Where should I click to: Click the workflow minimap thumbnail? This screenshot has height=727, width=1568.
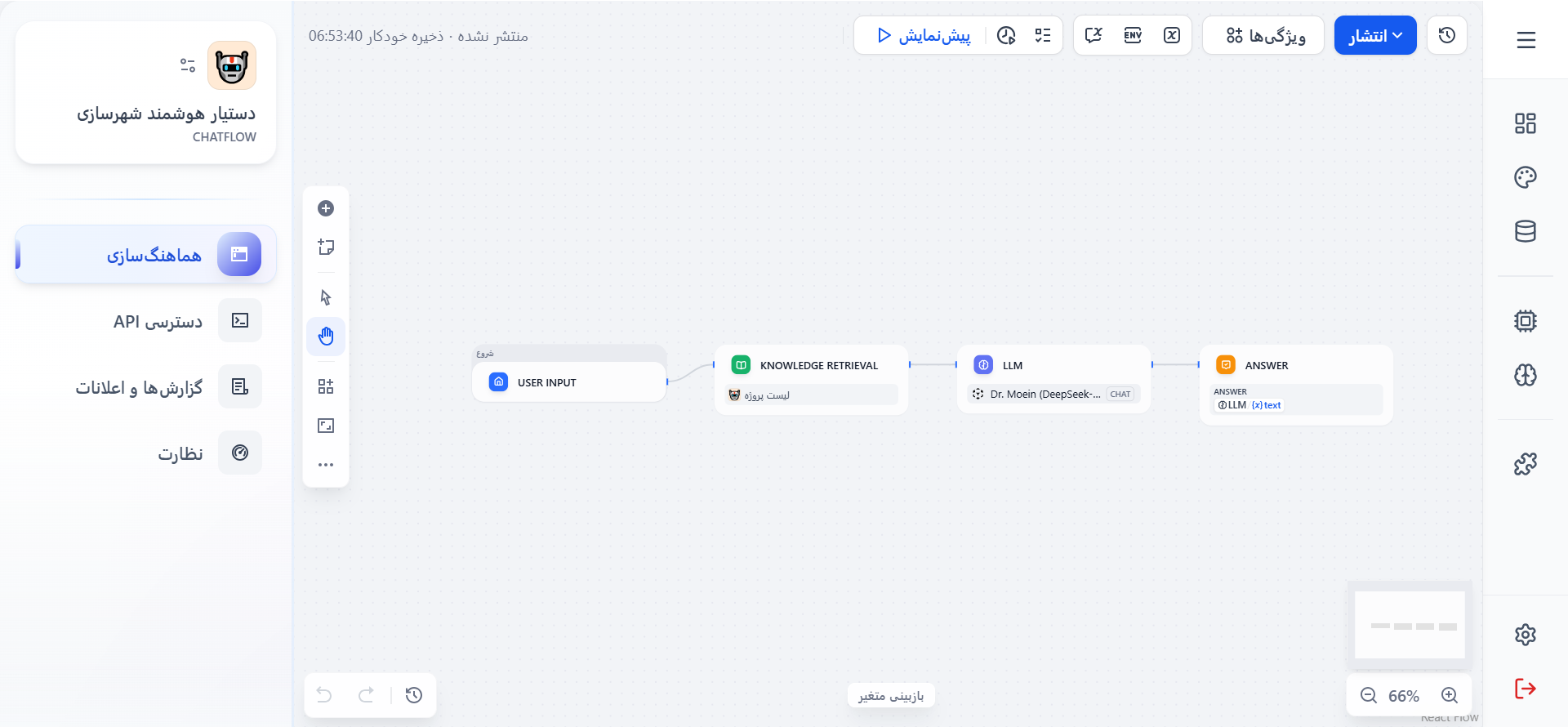[1410, 625]
